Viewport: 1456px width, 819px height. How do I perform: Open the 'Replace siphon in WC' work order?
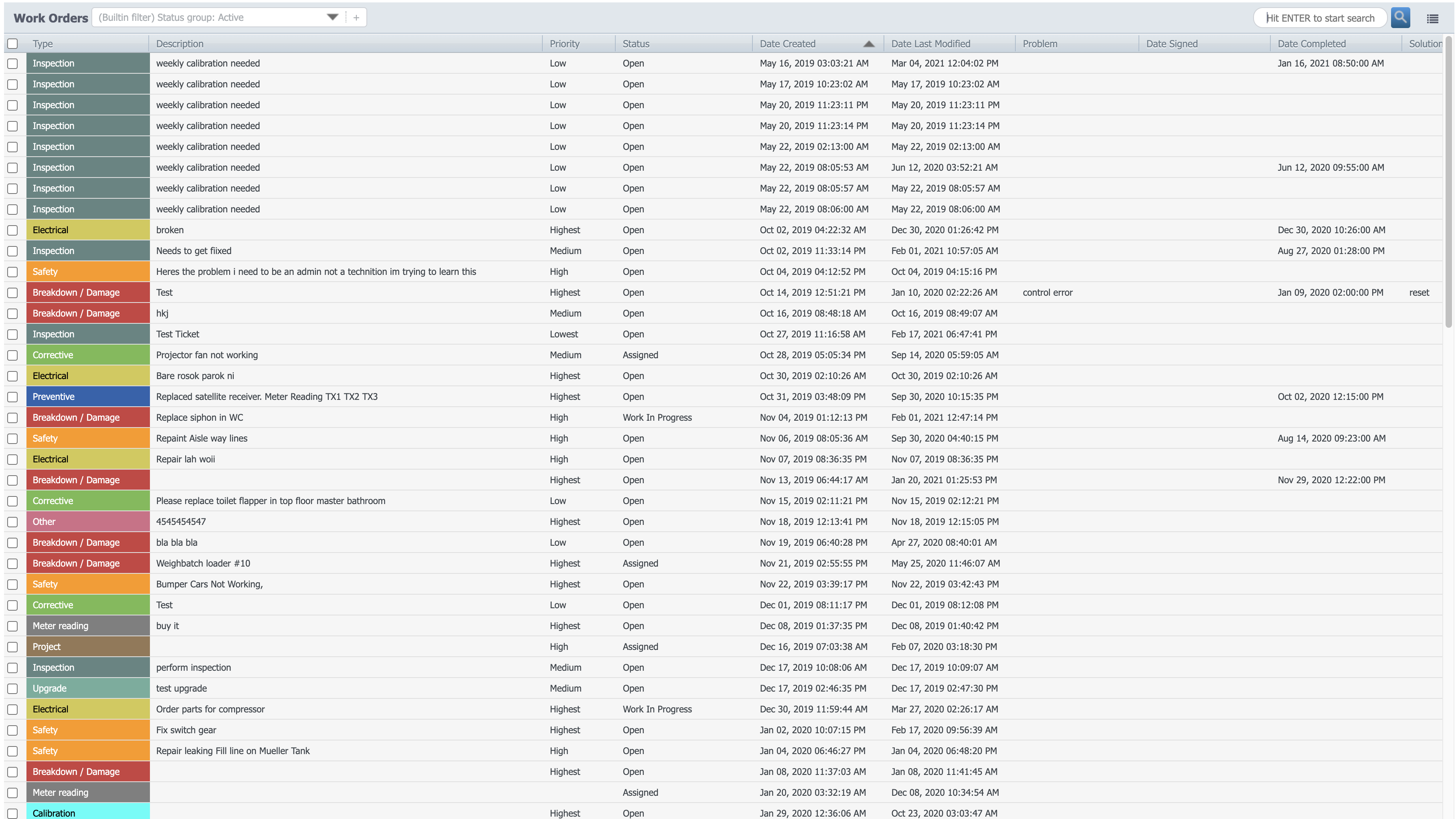point(200,418)
